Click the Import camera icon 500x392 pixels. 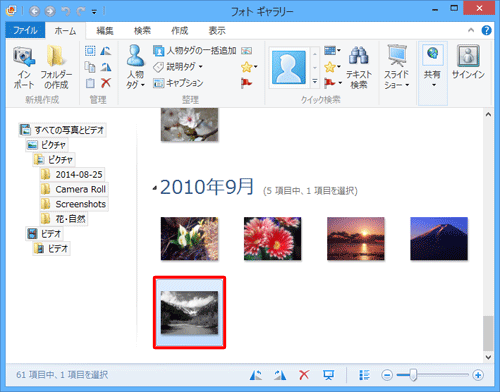point(24,56)
